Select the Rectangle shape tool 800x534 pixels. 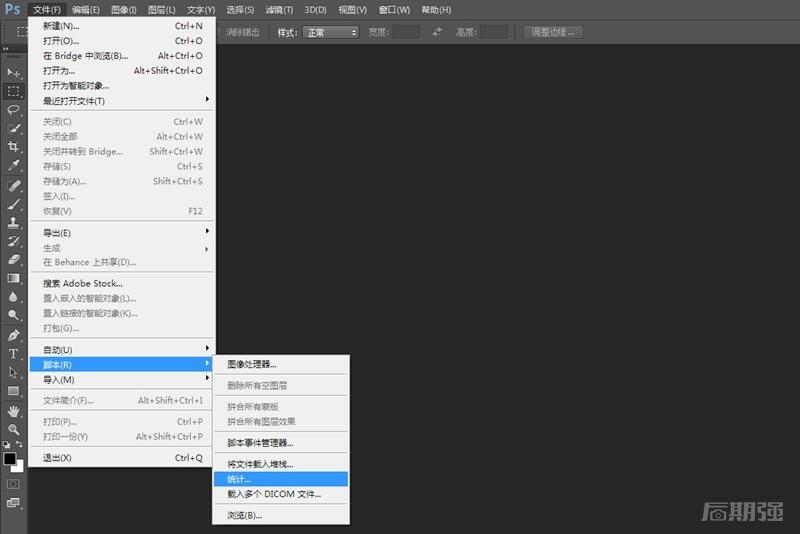click(x=13, y=391)
